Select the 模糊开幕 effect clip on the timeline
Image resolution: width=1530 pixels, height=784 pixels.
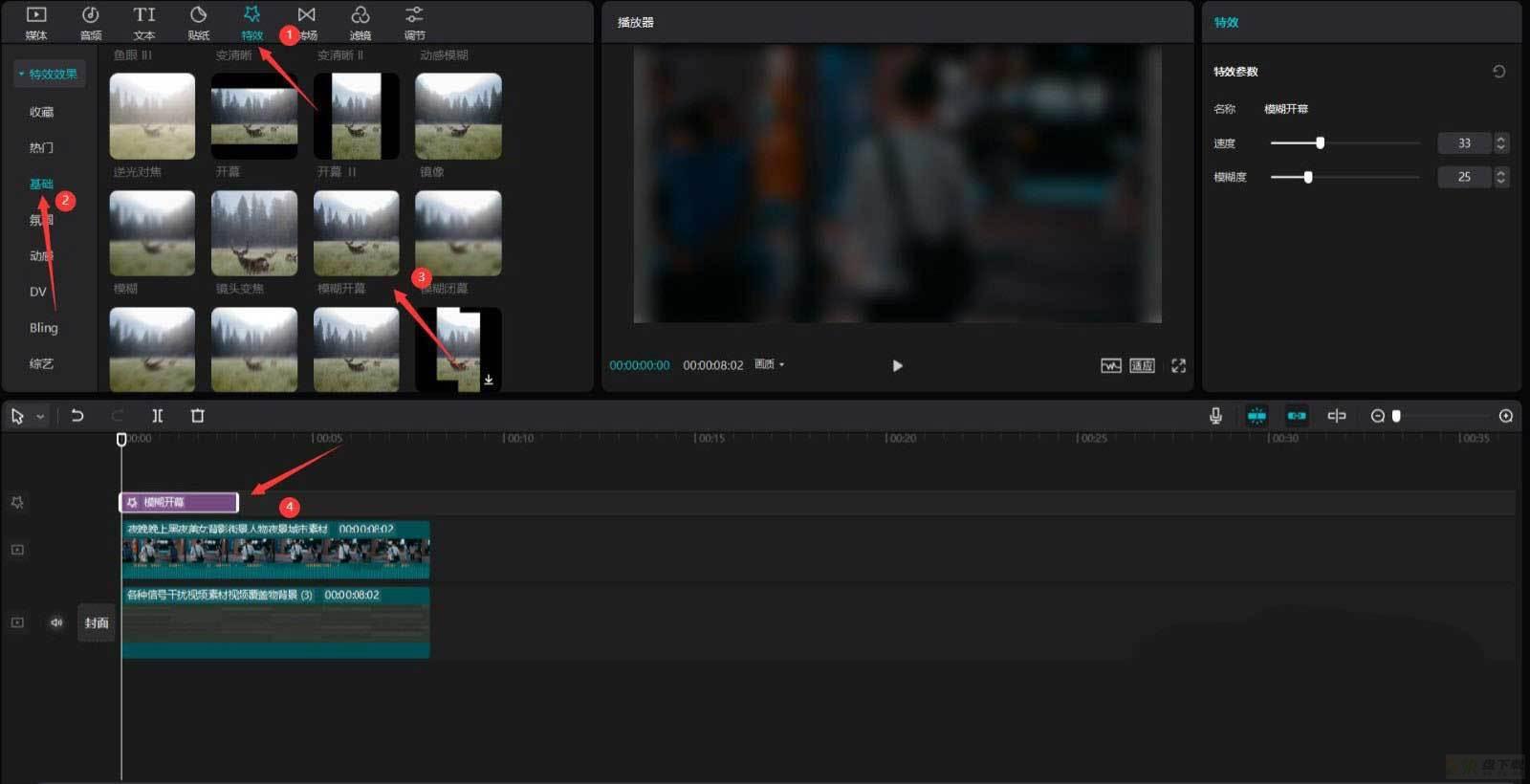(179, 502)
